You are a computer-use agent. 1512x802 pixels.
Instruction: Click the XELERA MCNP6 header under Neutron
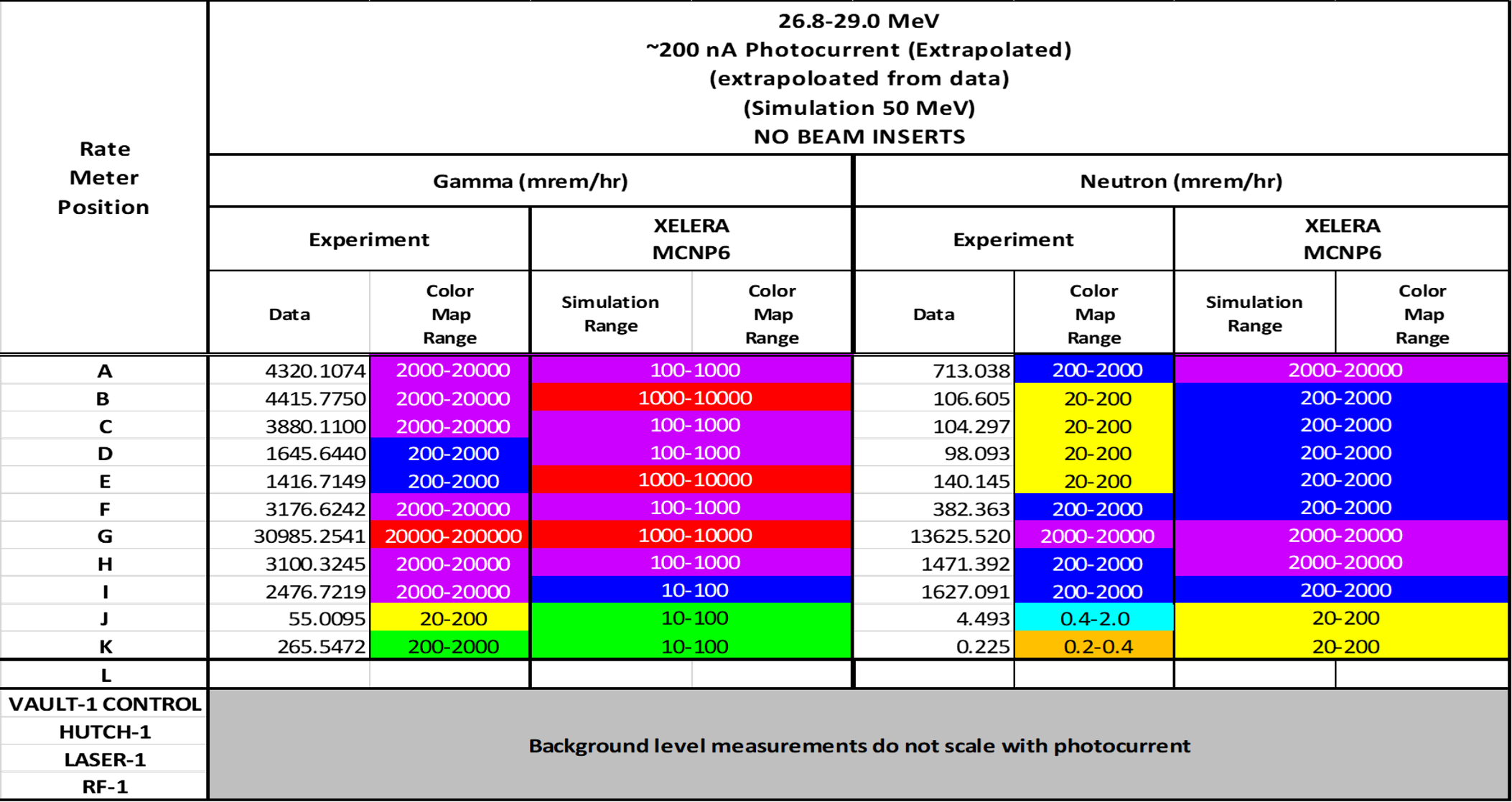(x=1341, y=238)
